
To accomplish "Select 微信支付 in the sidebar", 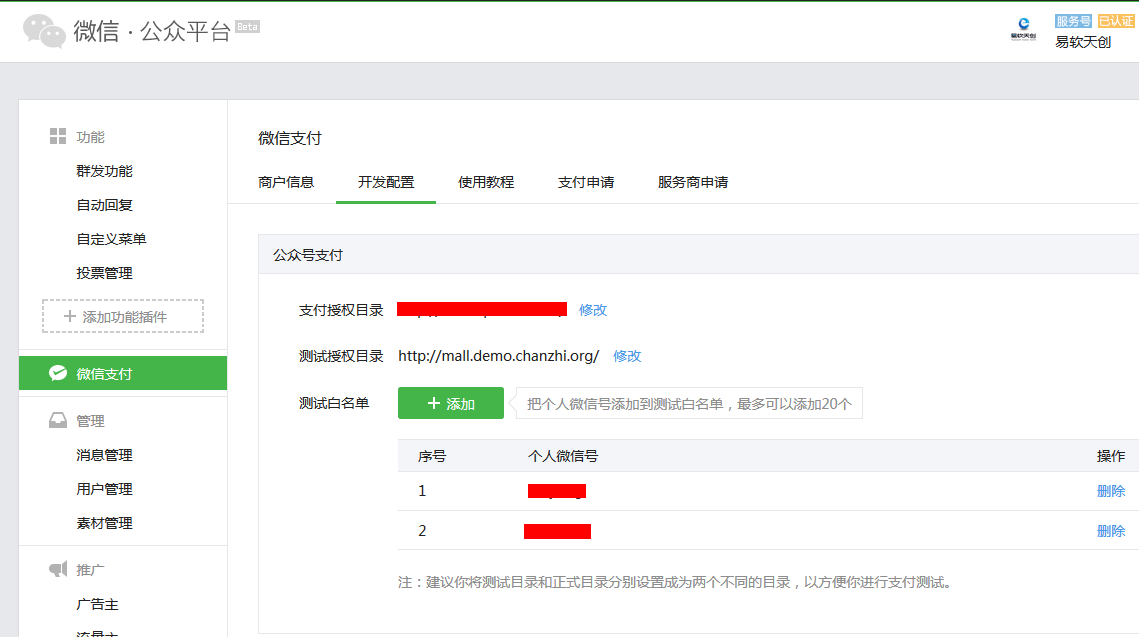I will tap(123, 373).
